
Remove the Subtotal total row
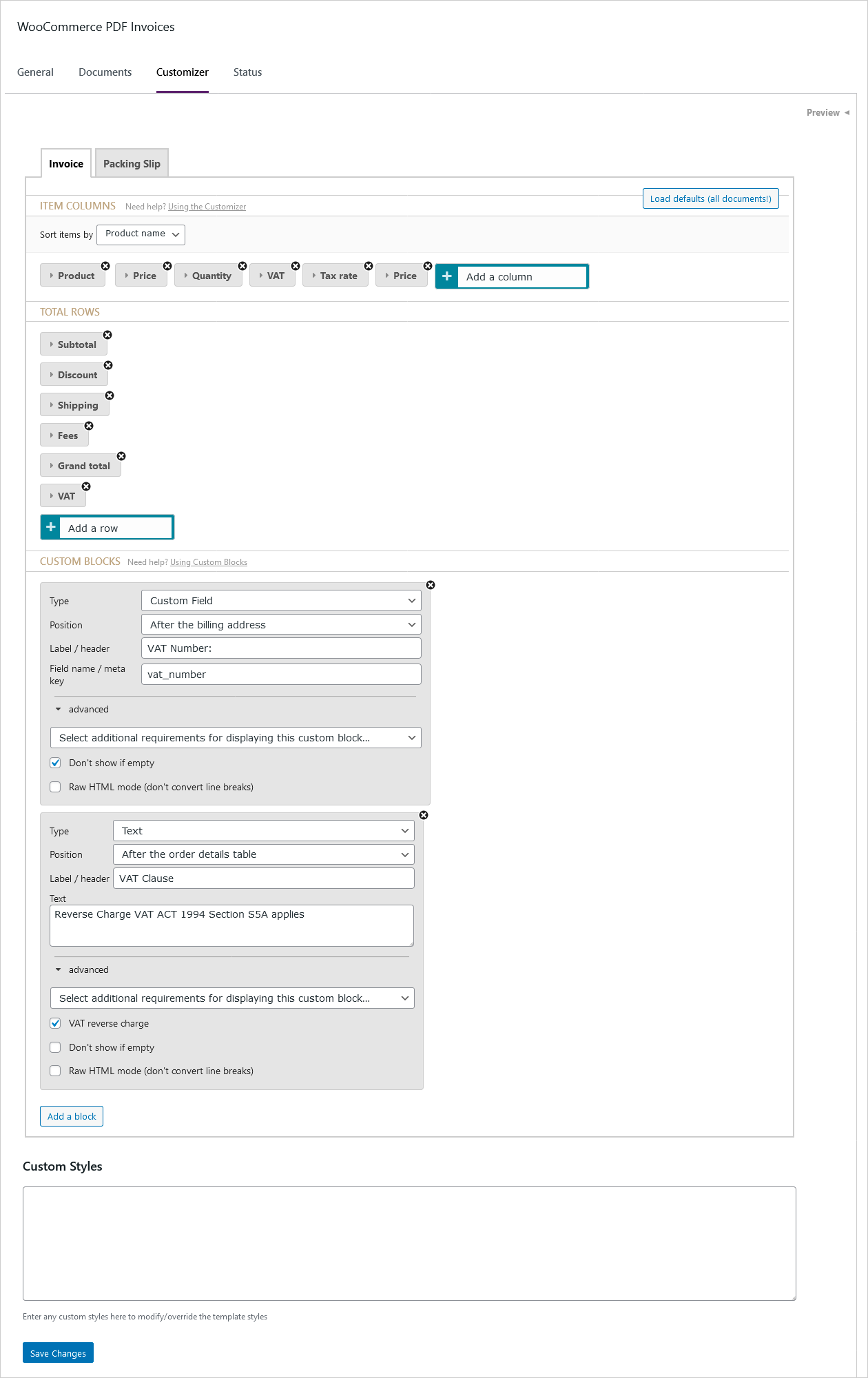(107, 335)
